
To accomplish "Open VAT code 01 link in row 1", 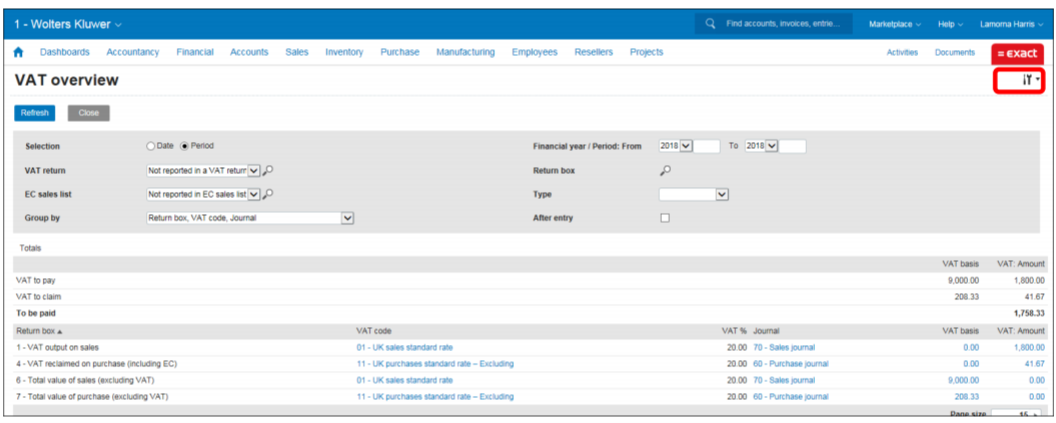I will [x=404, y=348].
